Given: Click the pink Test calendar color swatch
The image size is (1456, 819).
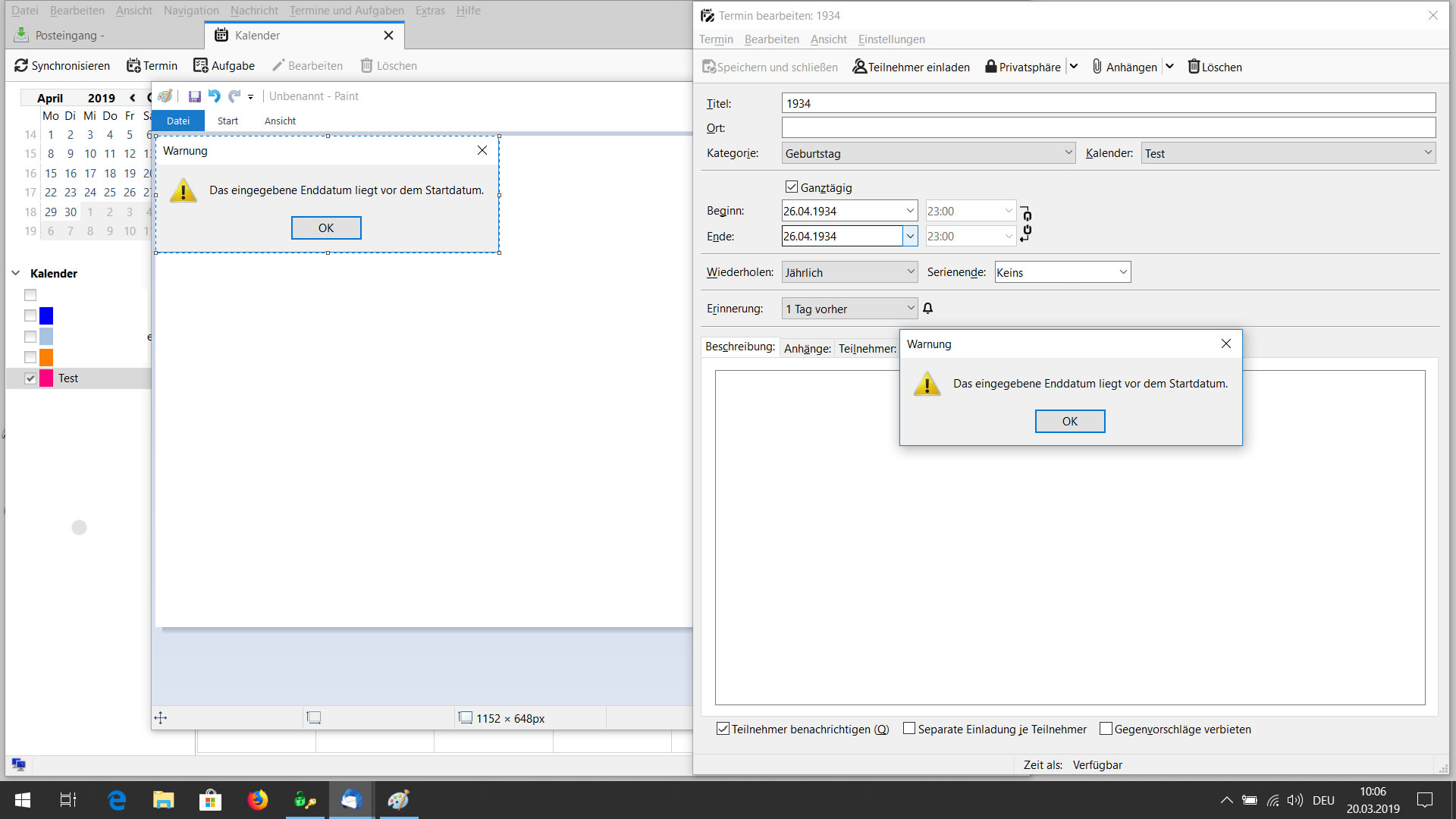Looking at the screenshot, I should 46,378.
